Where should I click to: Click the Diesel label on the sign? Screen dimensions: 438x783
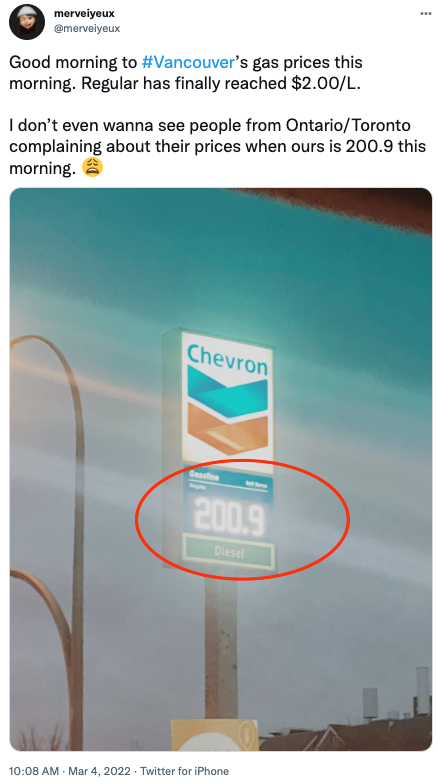229,552
